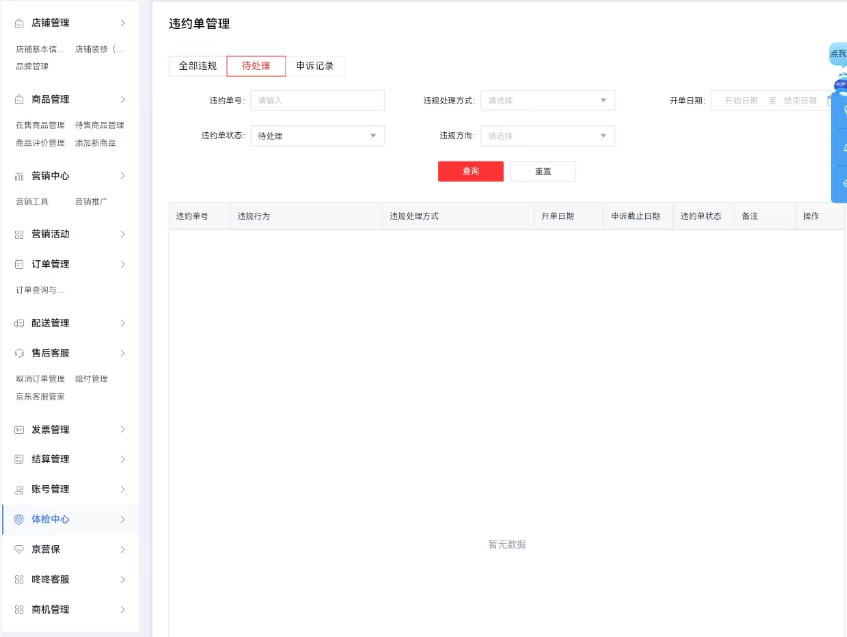The width and height of the screenshot is (847, 637).
Task: Click the 京营保 icon in sidebar
Action: click(19, 550)
